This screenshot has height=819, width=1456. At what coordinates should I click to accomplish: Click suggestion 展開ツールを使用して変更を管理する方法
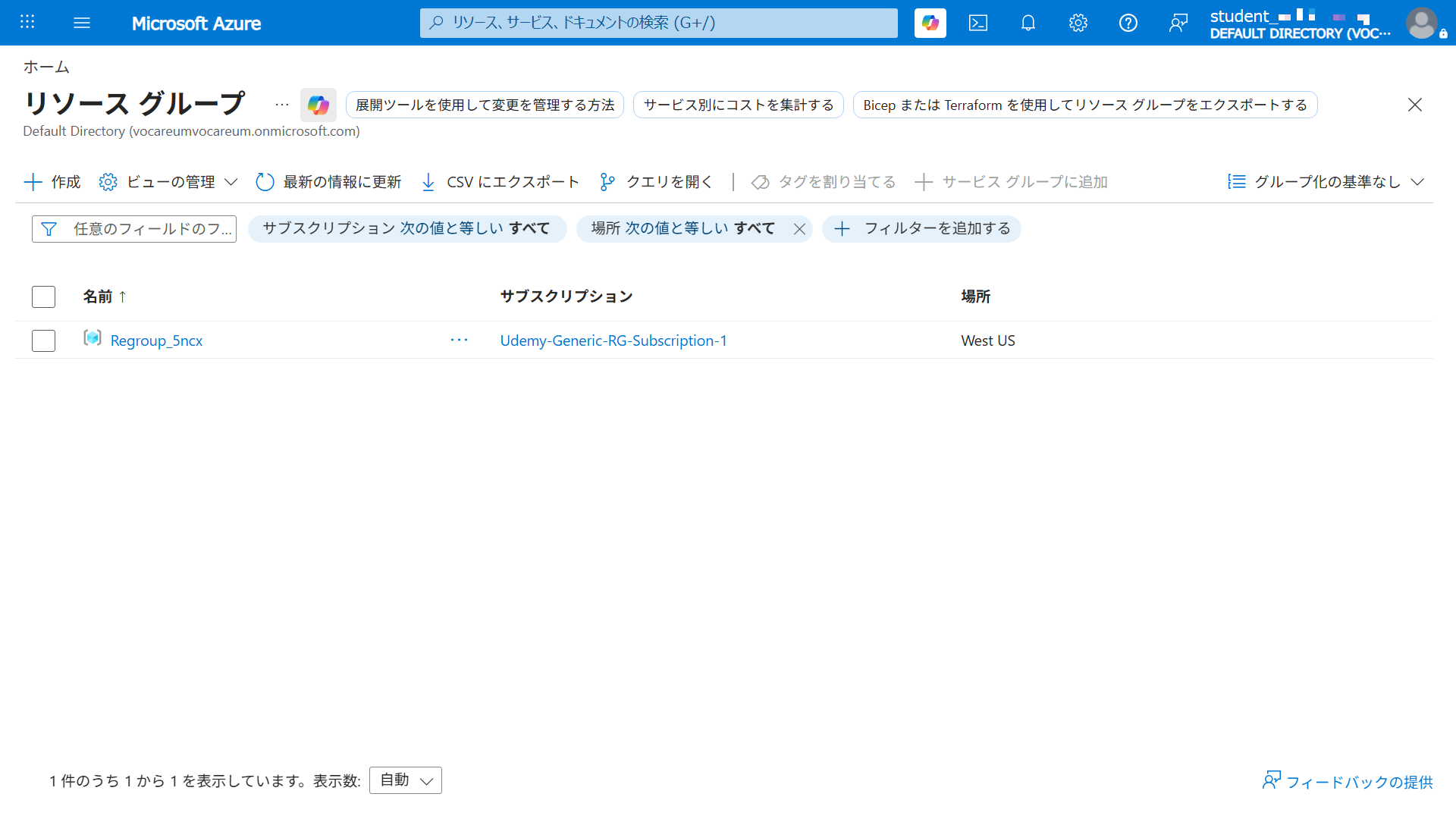[x=485, y=105]
